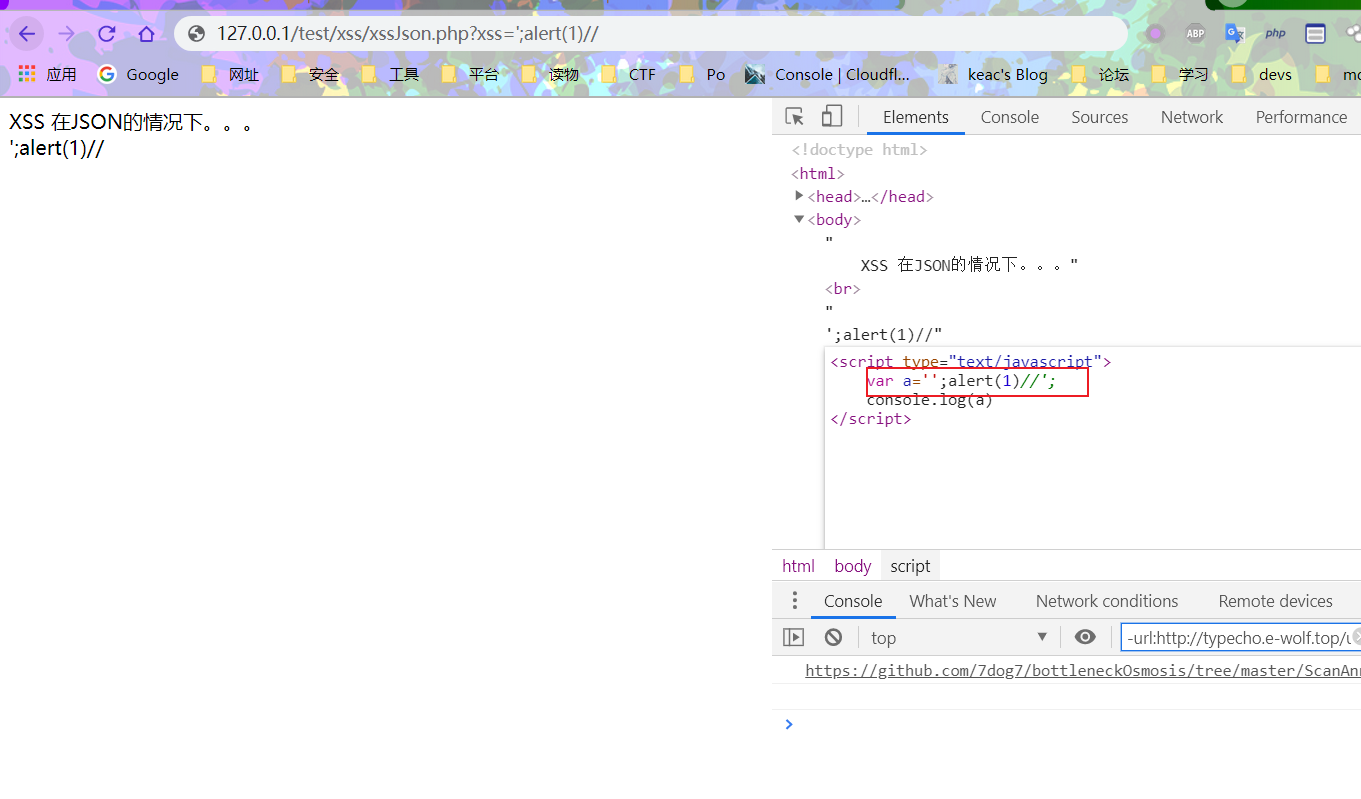Screen dimensions: 1361x799
Task: Click the "';alert(1)//" text node in DOM
Action: (x=884, y=334)
